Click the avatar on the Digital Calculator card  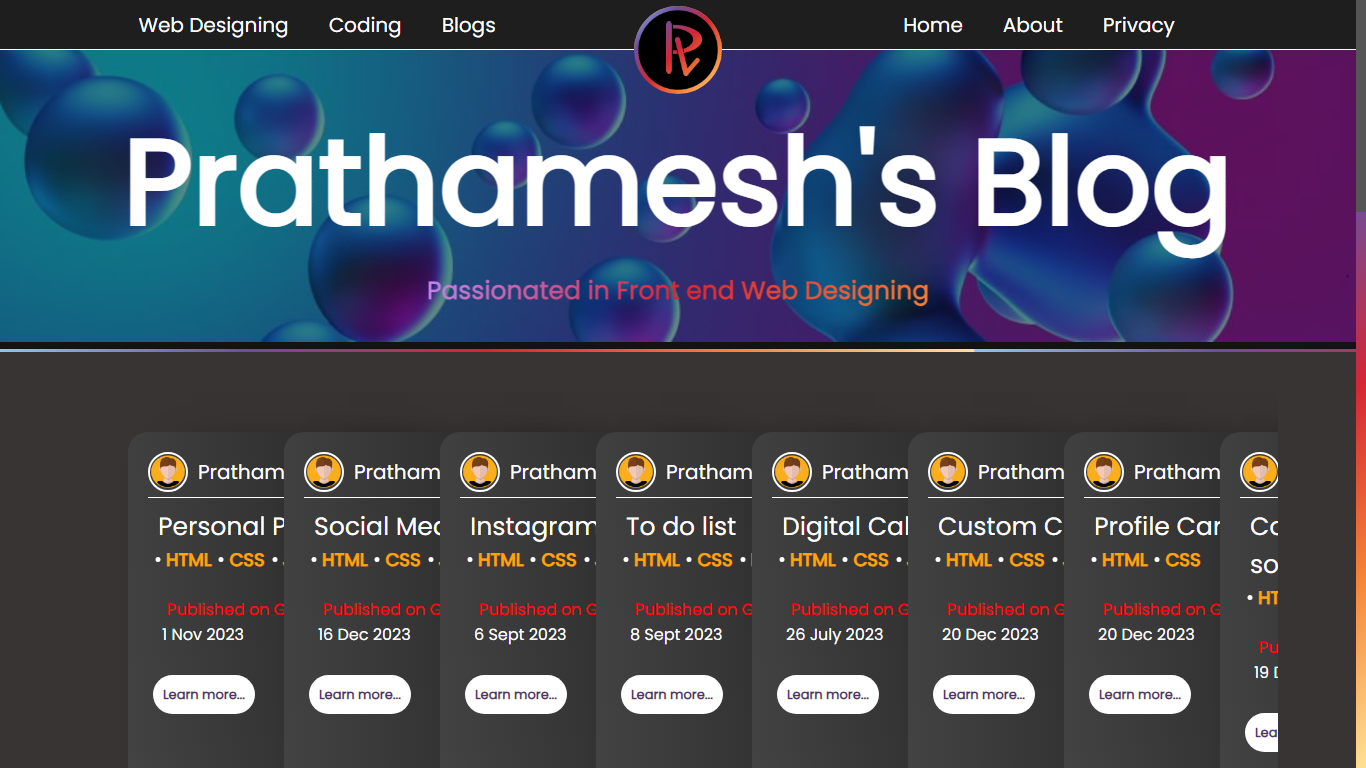[x=792, y=472]
